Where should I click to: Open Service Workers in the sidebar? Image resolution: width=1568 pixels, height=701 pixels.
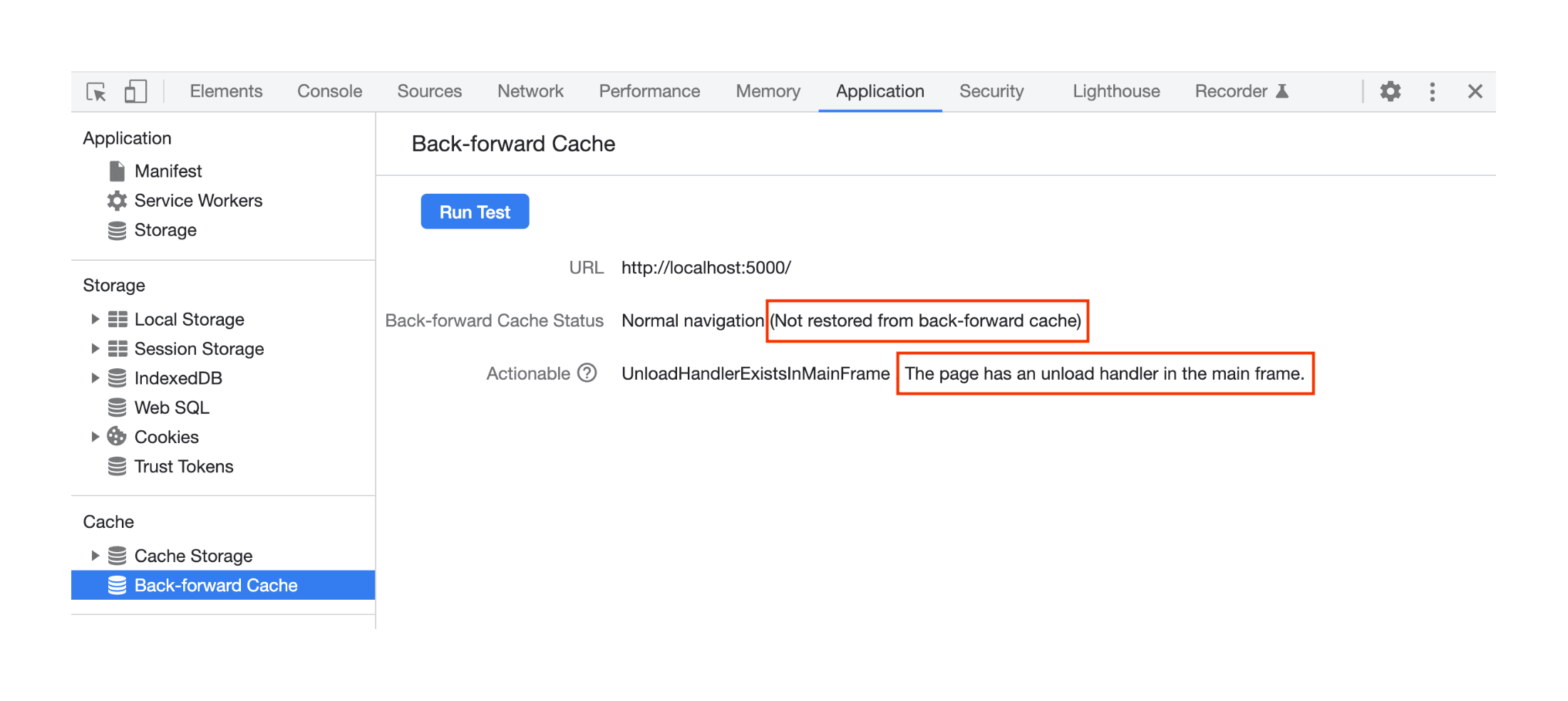coord(198,201)
